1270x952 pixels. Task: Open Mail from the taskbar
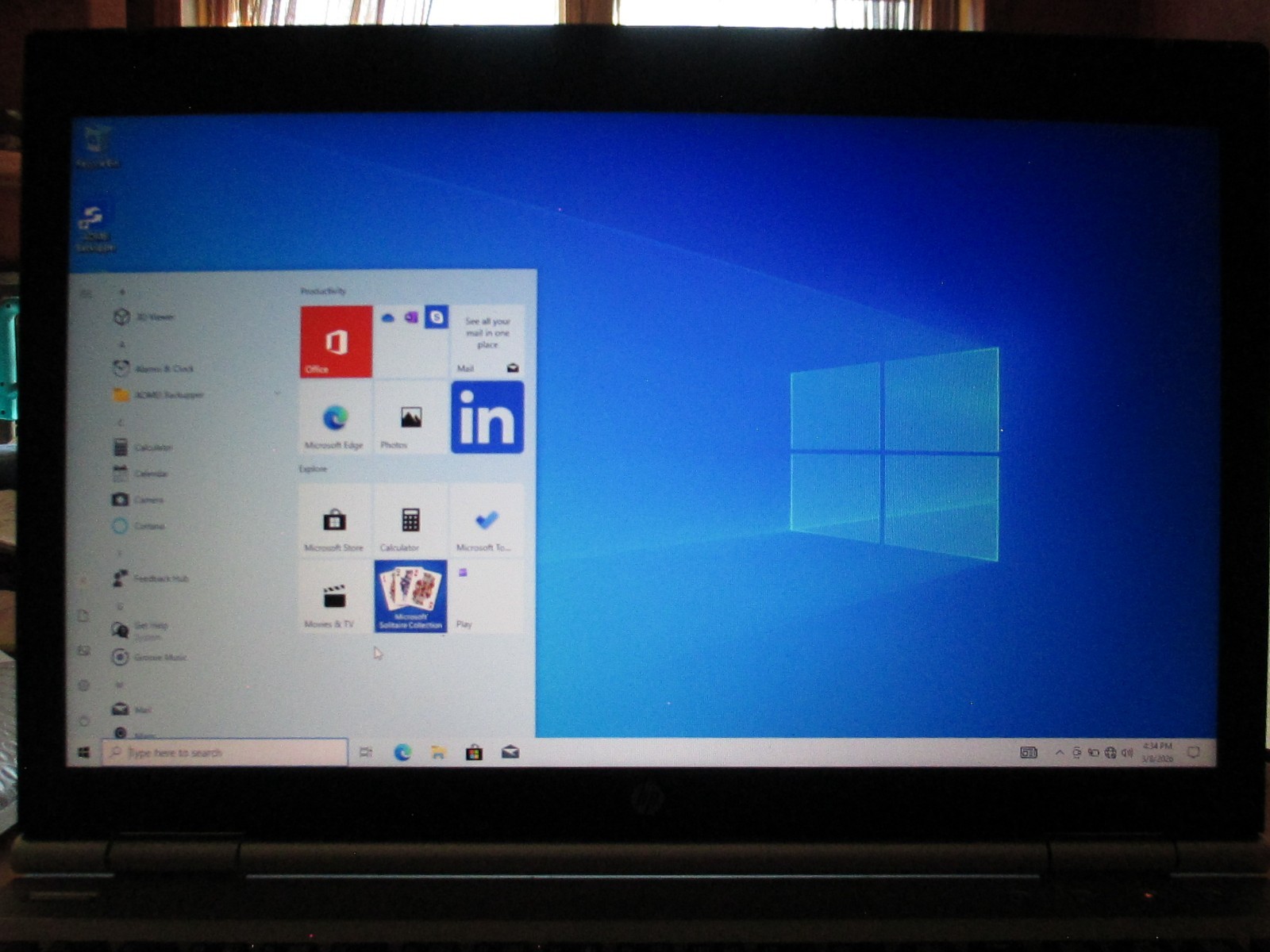(510, 752)
